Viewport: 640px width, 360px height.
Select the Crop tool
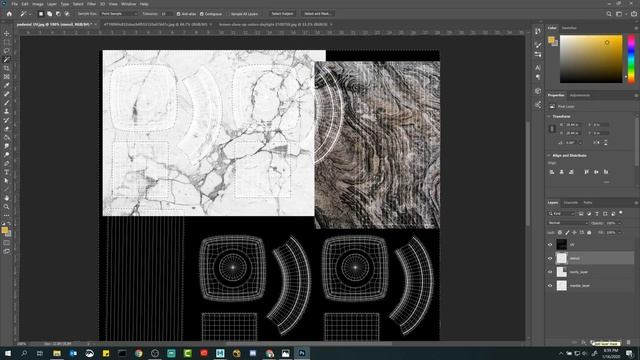(6, 68)
